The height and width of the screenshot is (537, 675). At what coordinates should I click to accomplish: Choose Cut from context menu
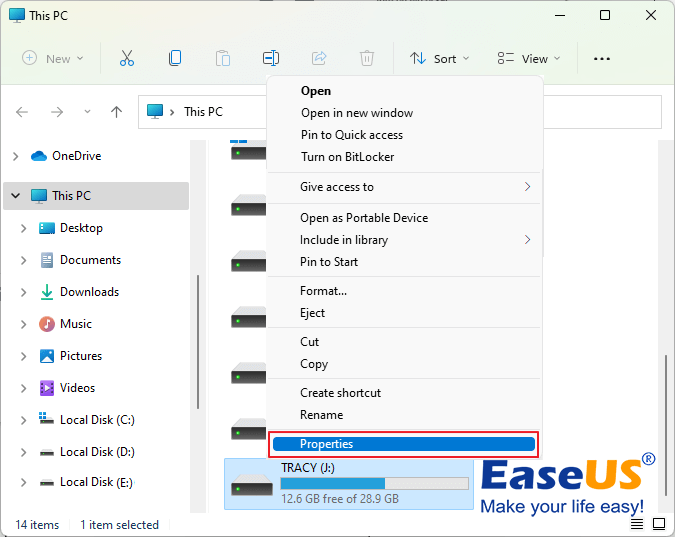[x=404, y=342]
